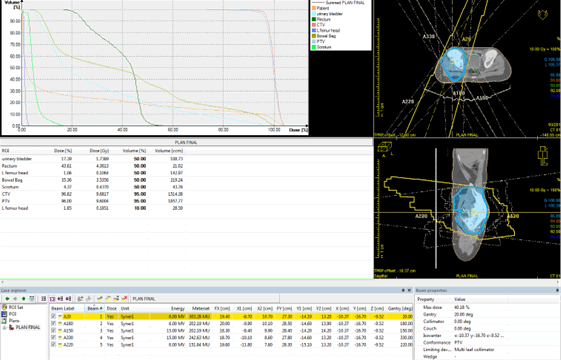
Task: Select Plans in Case explorer tree
Action: point(14,321)
